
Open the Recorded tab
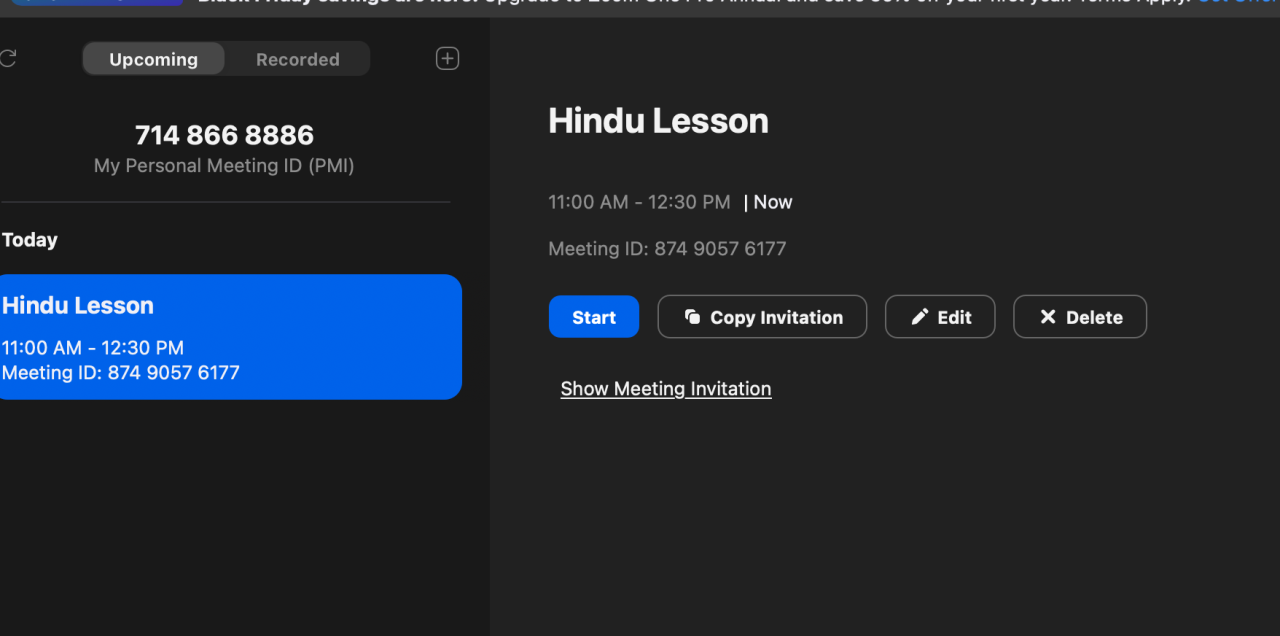[x=297, y=59]
